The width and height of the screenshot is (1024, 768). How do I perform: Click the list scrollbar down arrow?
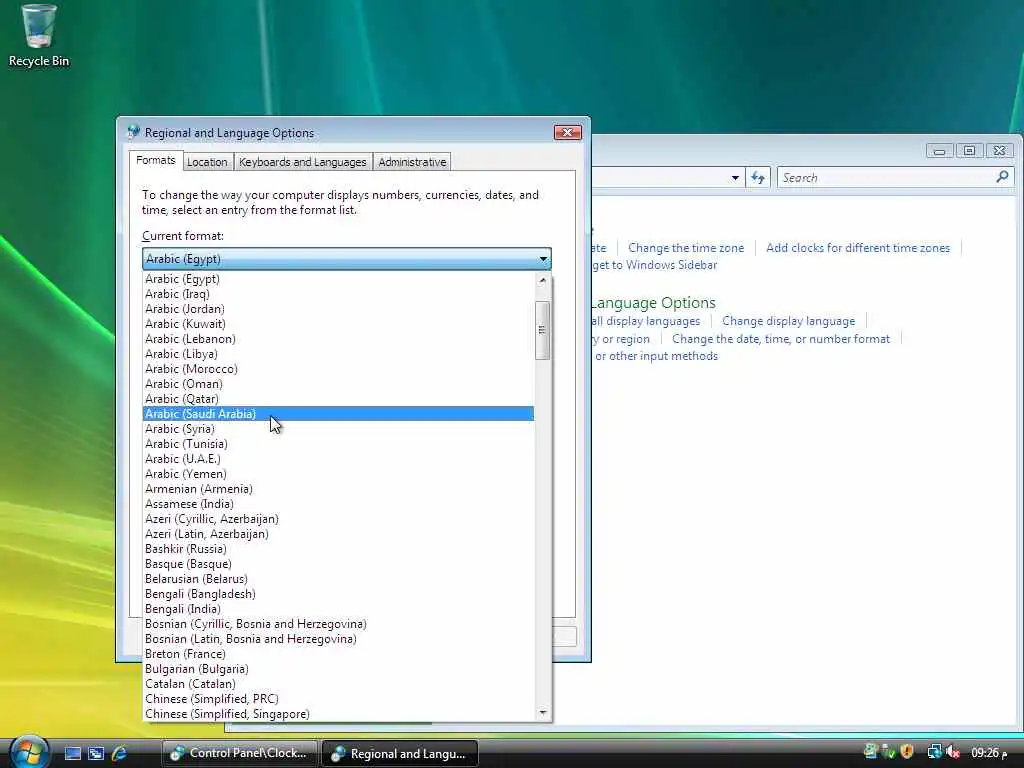pyautogui.click(x=543, y=712)
